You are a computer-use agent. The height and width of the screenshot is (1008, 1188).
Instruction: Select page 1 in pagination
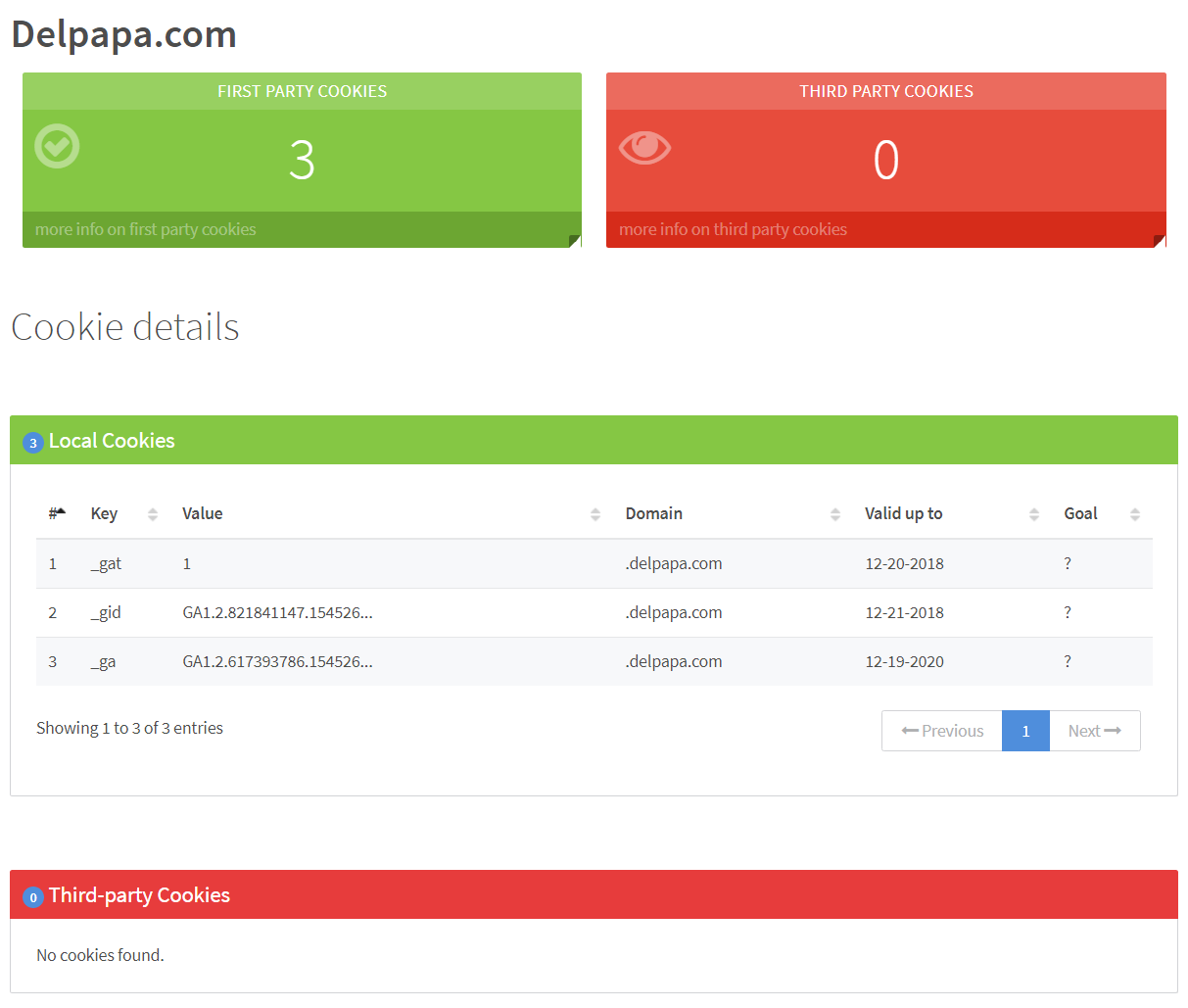pos(1025,731)
